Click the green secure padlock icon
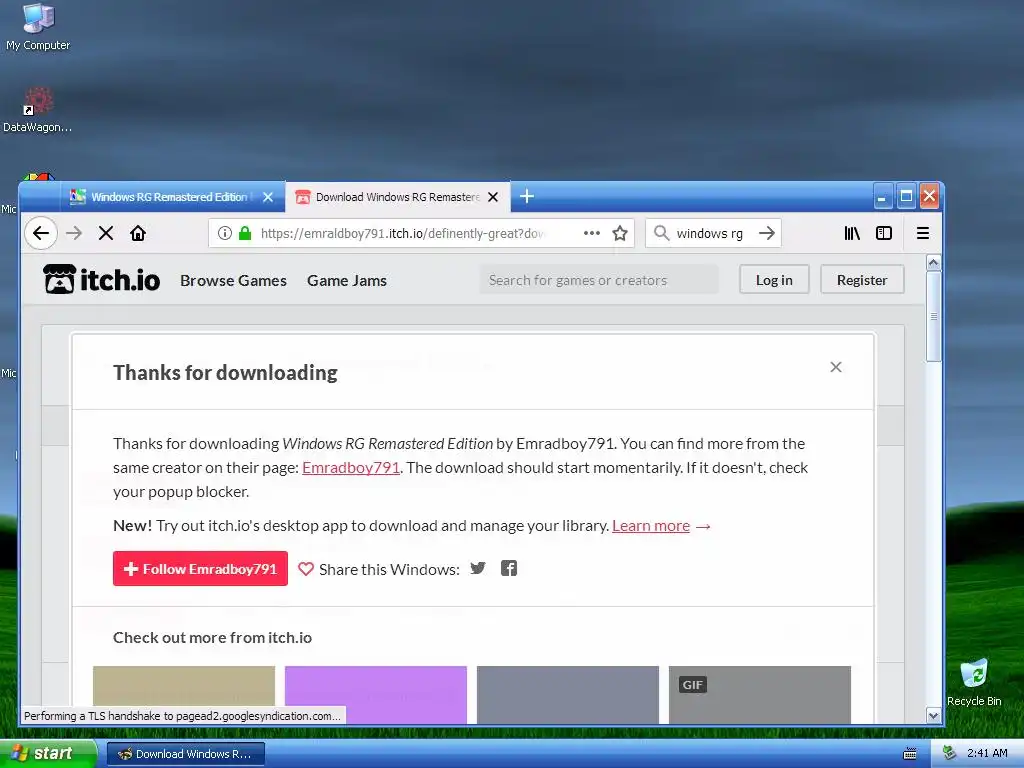The height and width of the screenshot is (768, 1024). coord(245,233)
